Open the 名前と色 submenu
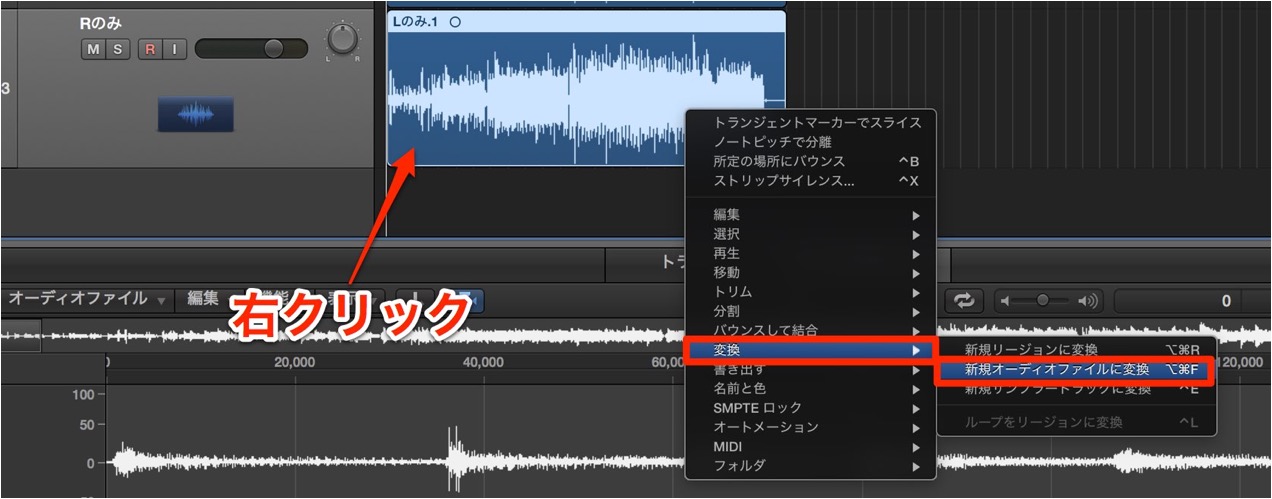This screenshot has width=1272, height=499. click(x=811, y=388)
